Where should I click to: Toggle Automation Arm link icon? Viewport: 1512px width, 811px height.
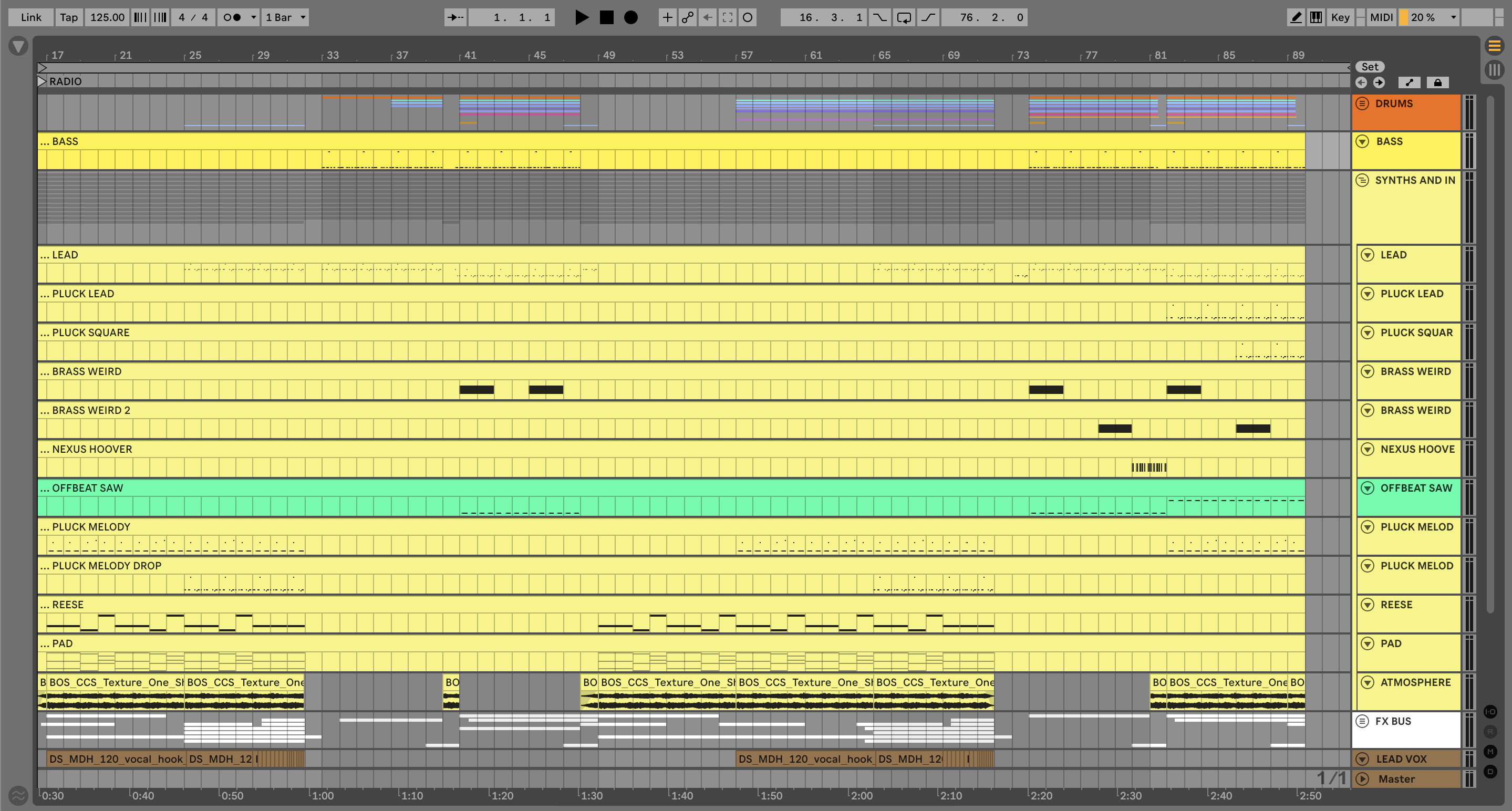pyautogui.click(x=687, y=17)
